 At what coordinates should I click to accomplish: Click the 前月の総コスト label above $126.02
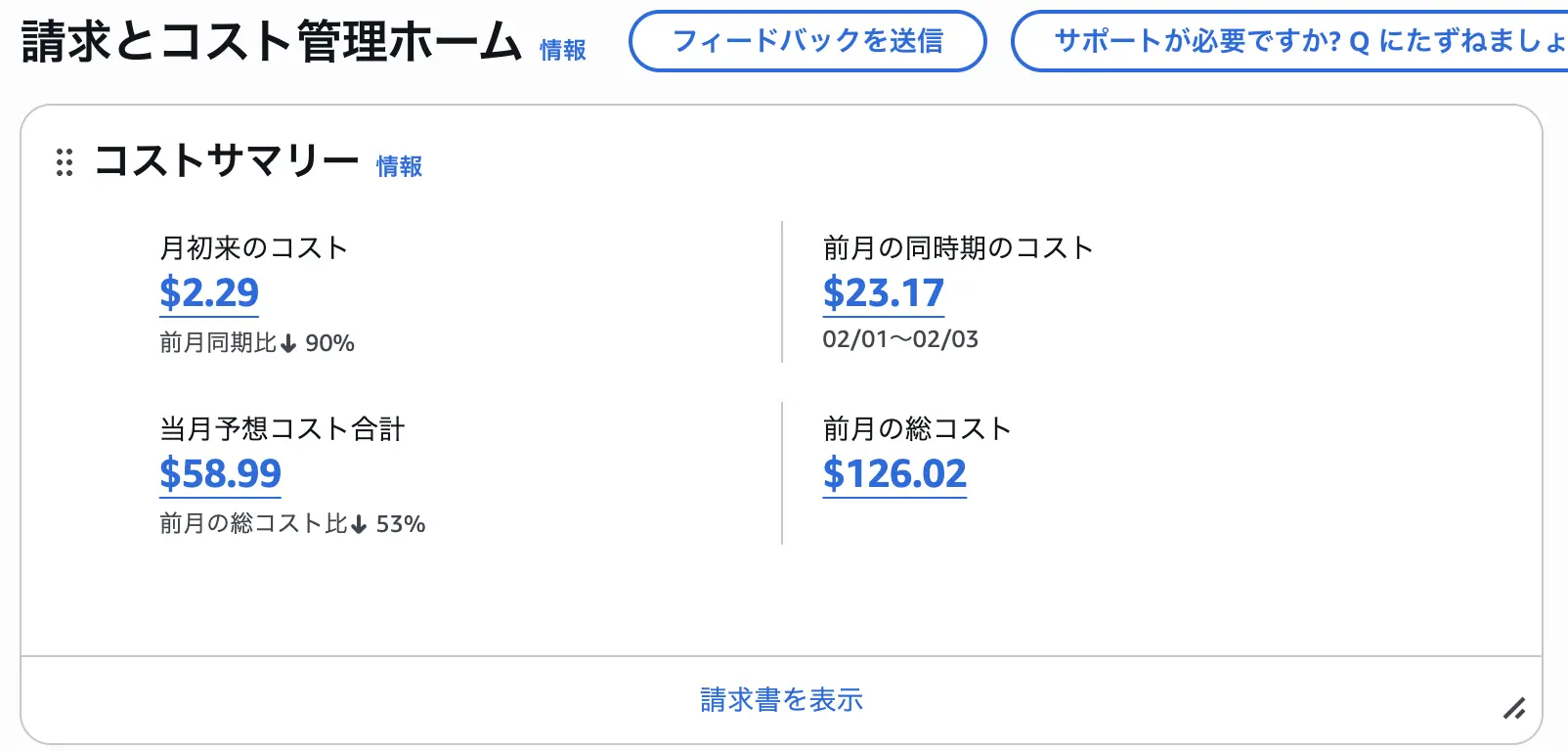tap(916, 428)
